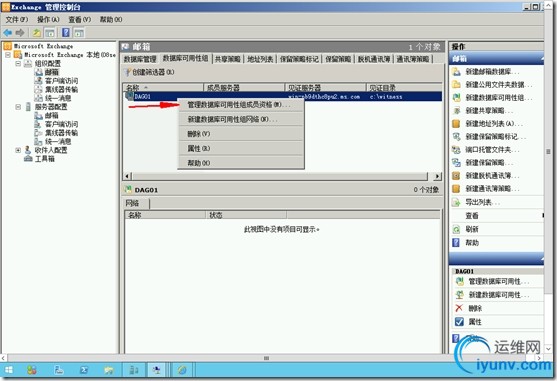Choose 属性(R) in the context menu
This screenshot has width=557, height=381.
tap(241, 148)
